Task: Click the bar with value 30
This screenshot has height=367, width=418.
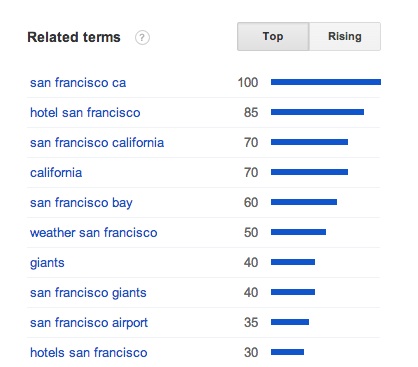Action: [287, 352]
